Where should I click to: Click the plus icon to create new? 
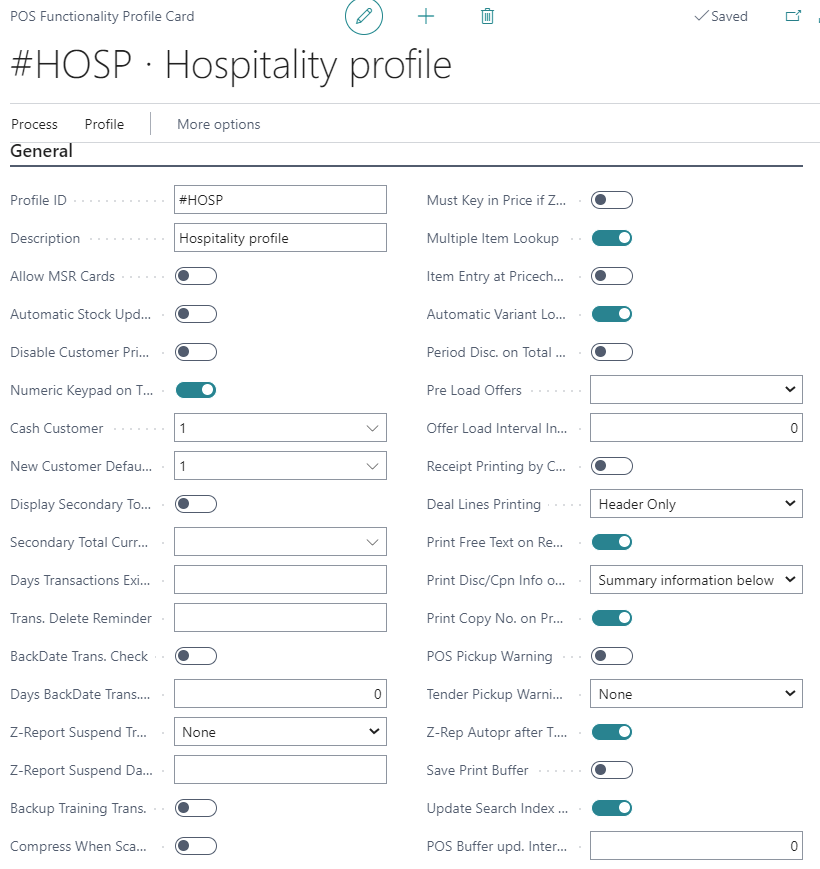click(426, 16)
